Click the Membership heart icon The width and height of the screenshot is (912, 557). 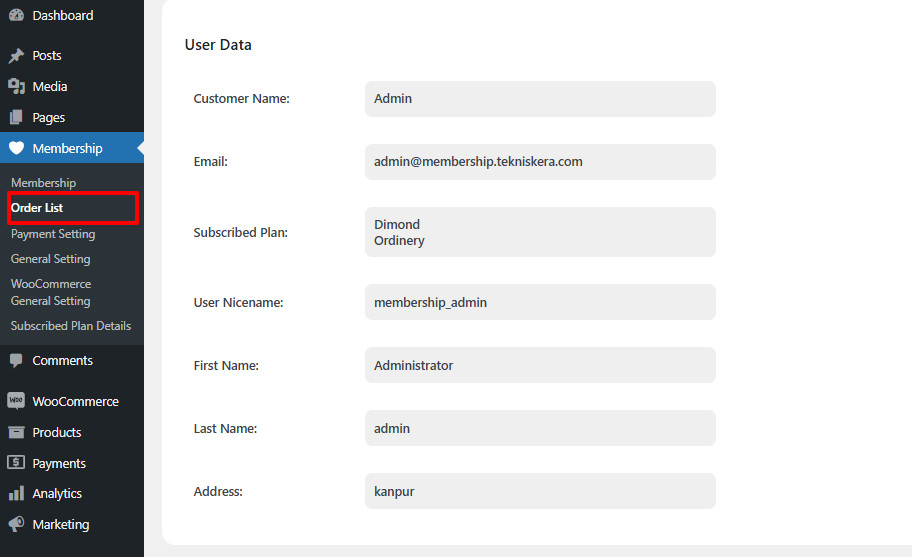pos(16,148)
